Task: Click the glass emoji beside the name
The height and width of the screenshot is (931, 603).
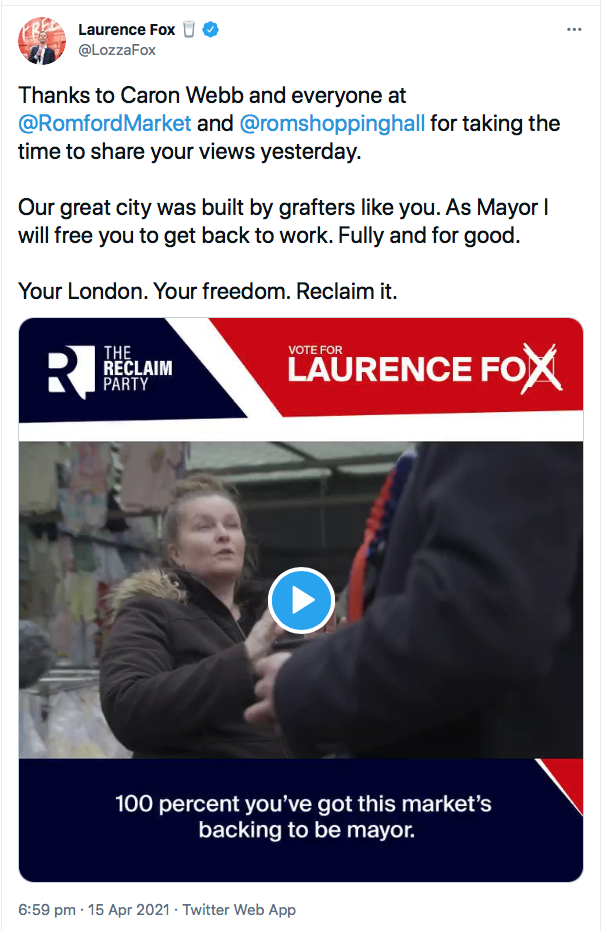Action: [x=189, y=29]
